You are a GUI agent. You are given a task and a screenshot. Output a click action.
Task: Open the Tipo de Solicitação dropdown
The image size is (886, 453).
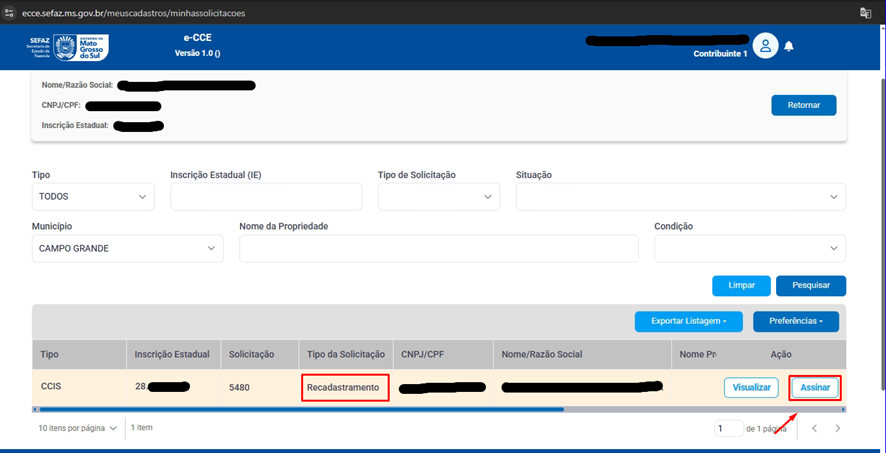click(x=438, y=197)
